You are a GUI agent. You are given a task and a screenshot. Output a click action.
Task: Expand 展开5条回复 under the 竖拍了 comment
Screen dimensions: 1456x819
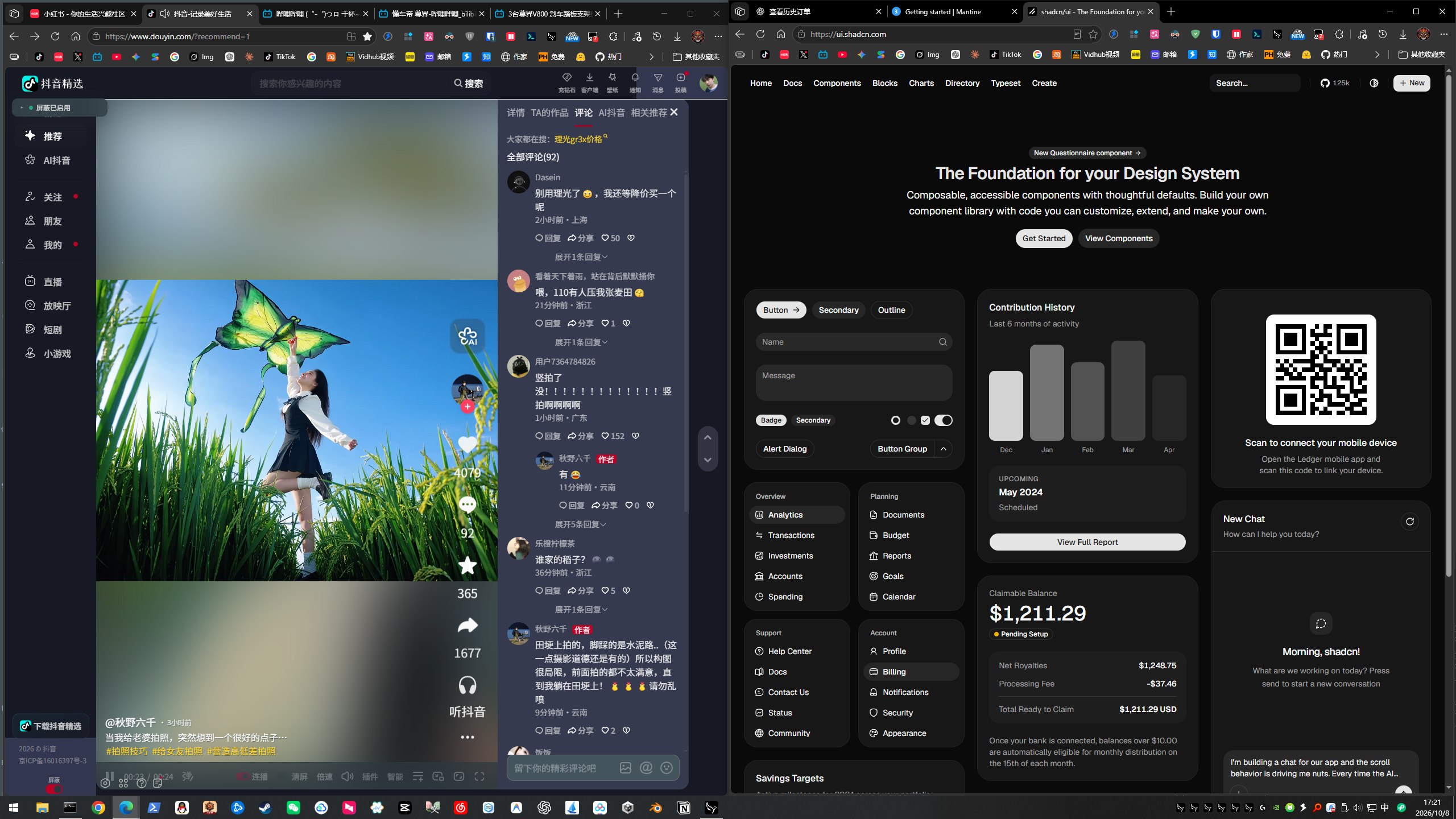[x=580, y=524]
